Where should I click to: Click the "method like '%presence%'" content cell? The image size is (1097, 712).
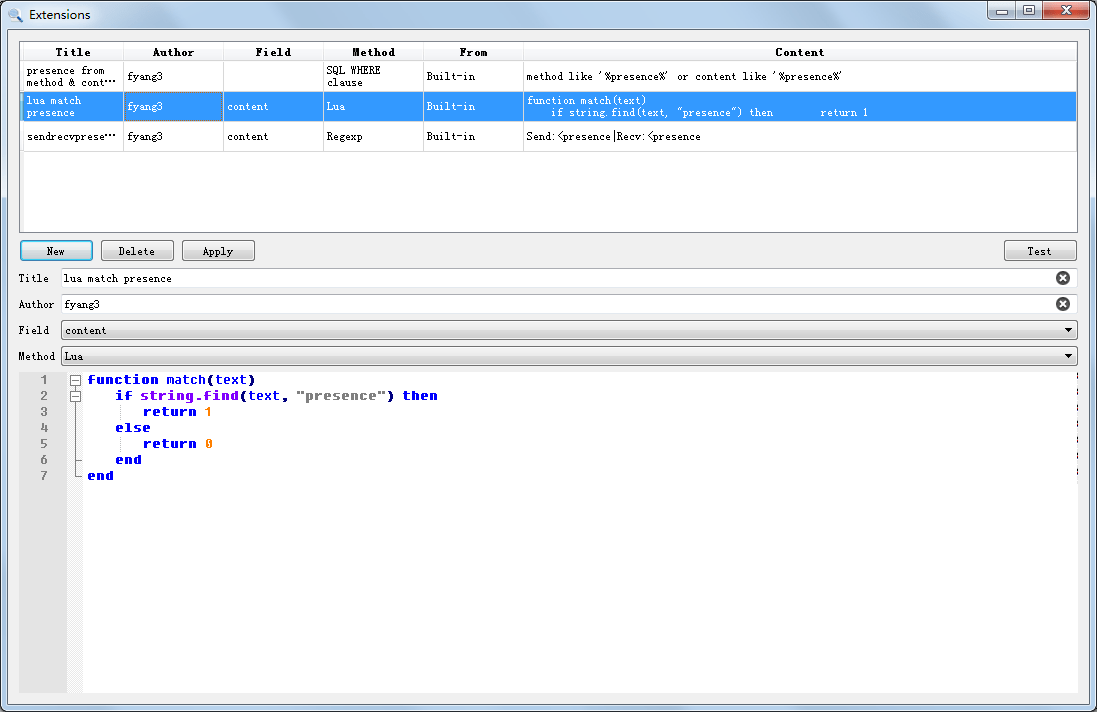coord(800,76)
